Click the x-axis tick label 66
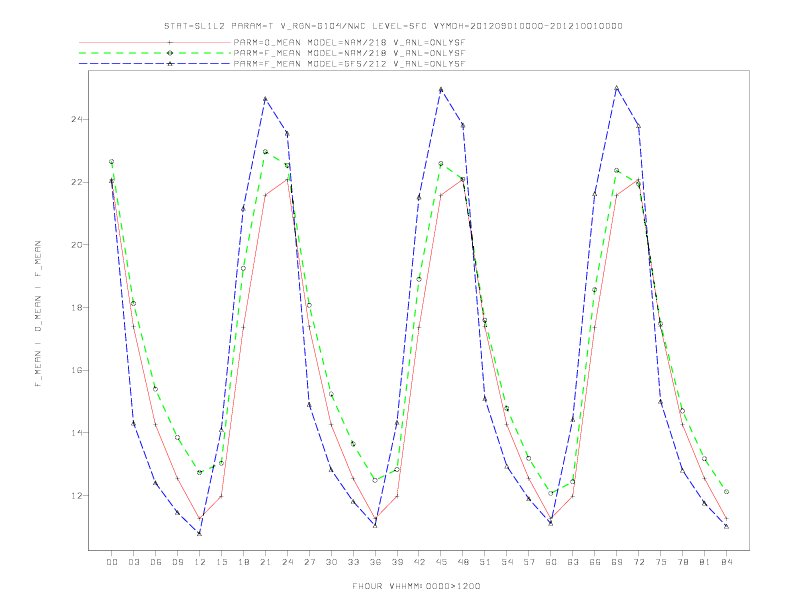 click(595, 562)
